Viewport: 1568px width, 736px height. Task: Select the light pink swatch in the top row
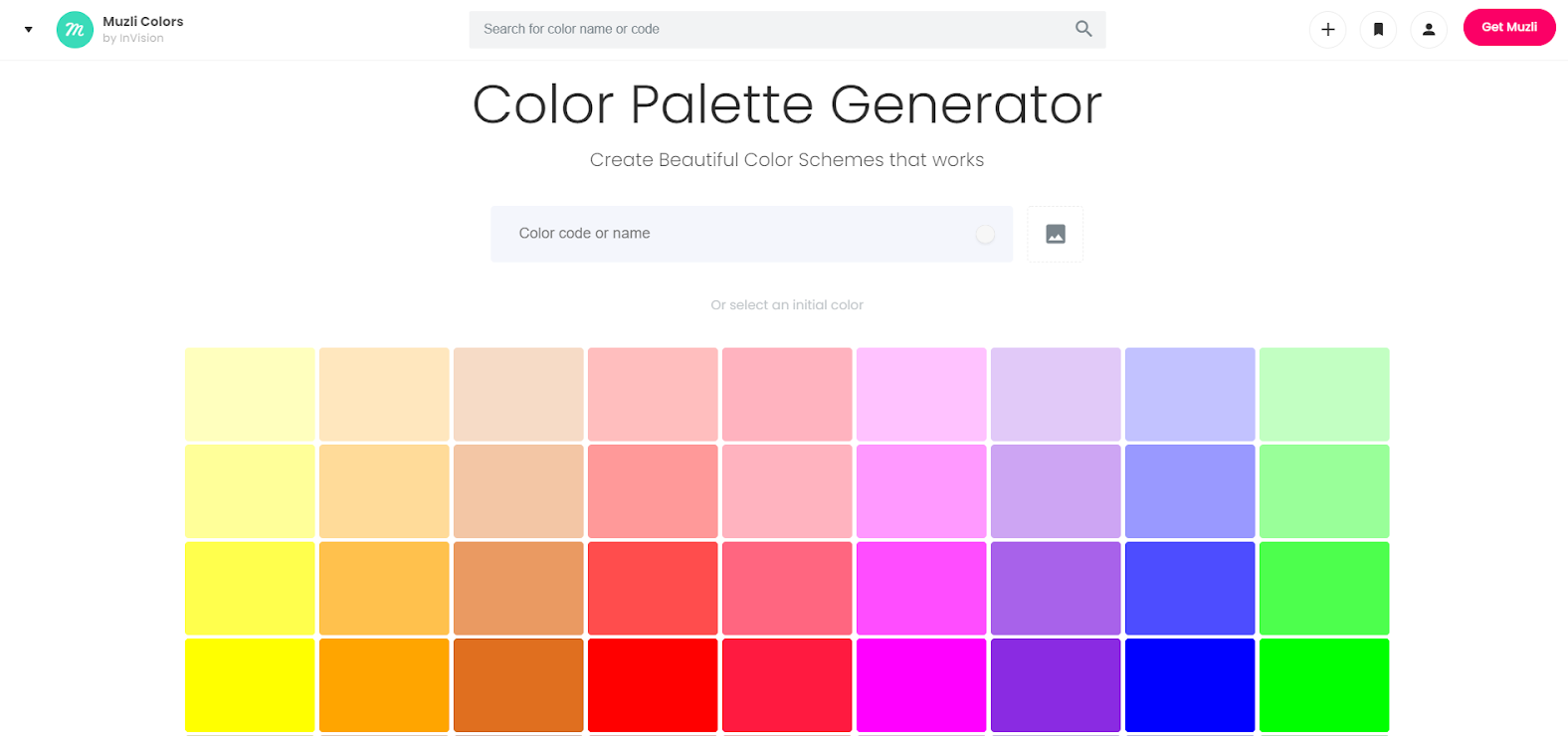[787, 394]
